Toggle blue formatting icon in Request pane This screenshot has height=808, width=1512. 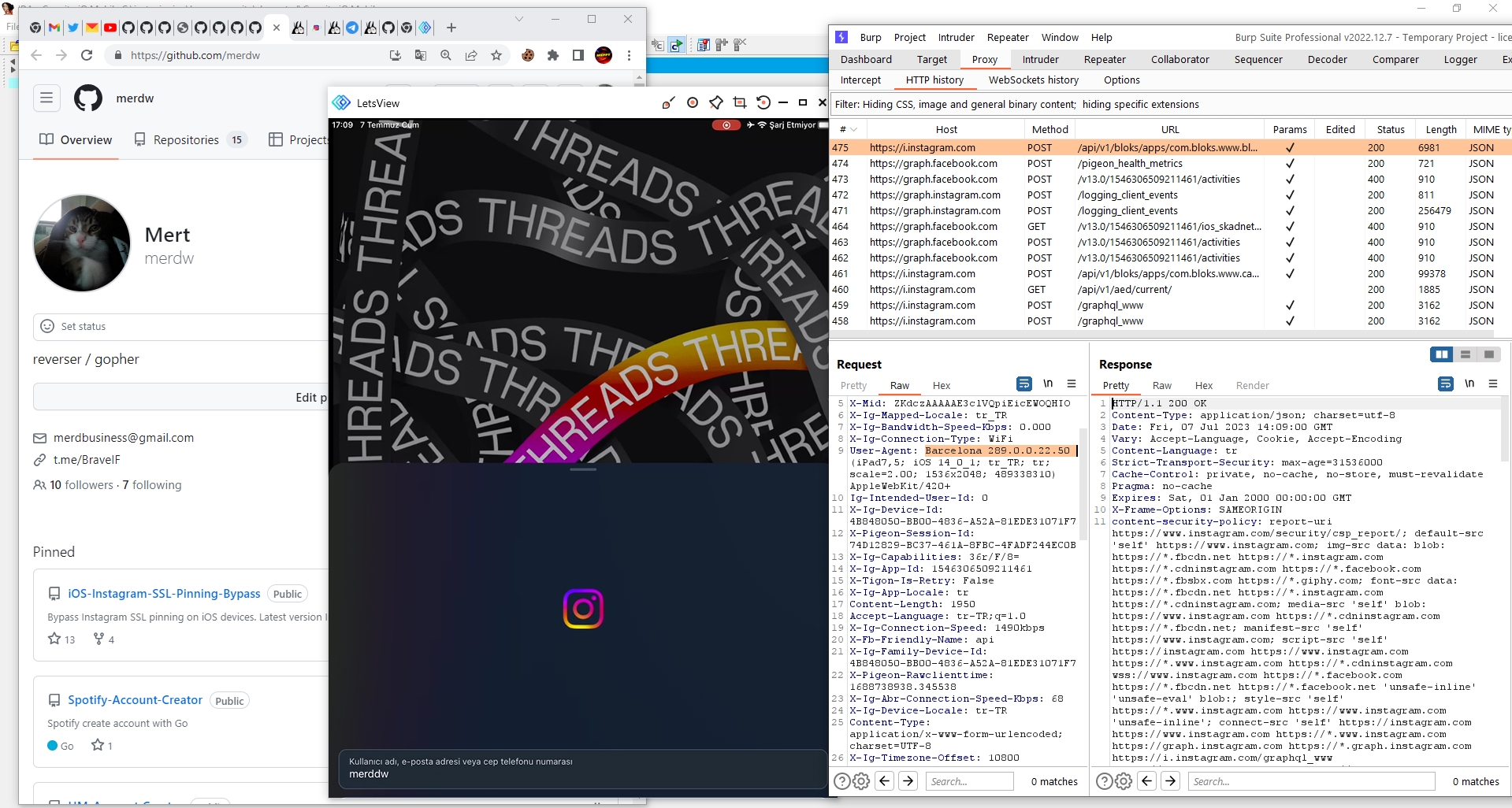pyautogui.click(x=1024, y=384)
